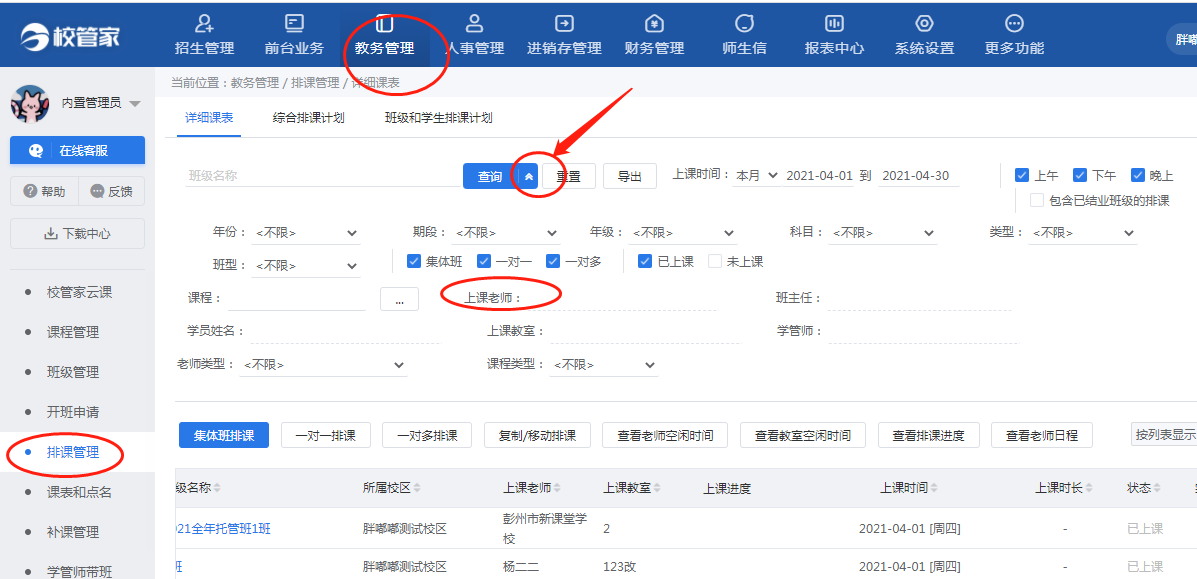Open 报表中心 module icon
Image resolution: width=1197 pixels, height=579 pixels.
click(x=834, y=24)
